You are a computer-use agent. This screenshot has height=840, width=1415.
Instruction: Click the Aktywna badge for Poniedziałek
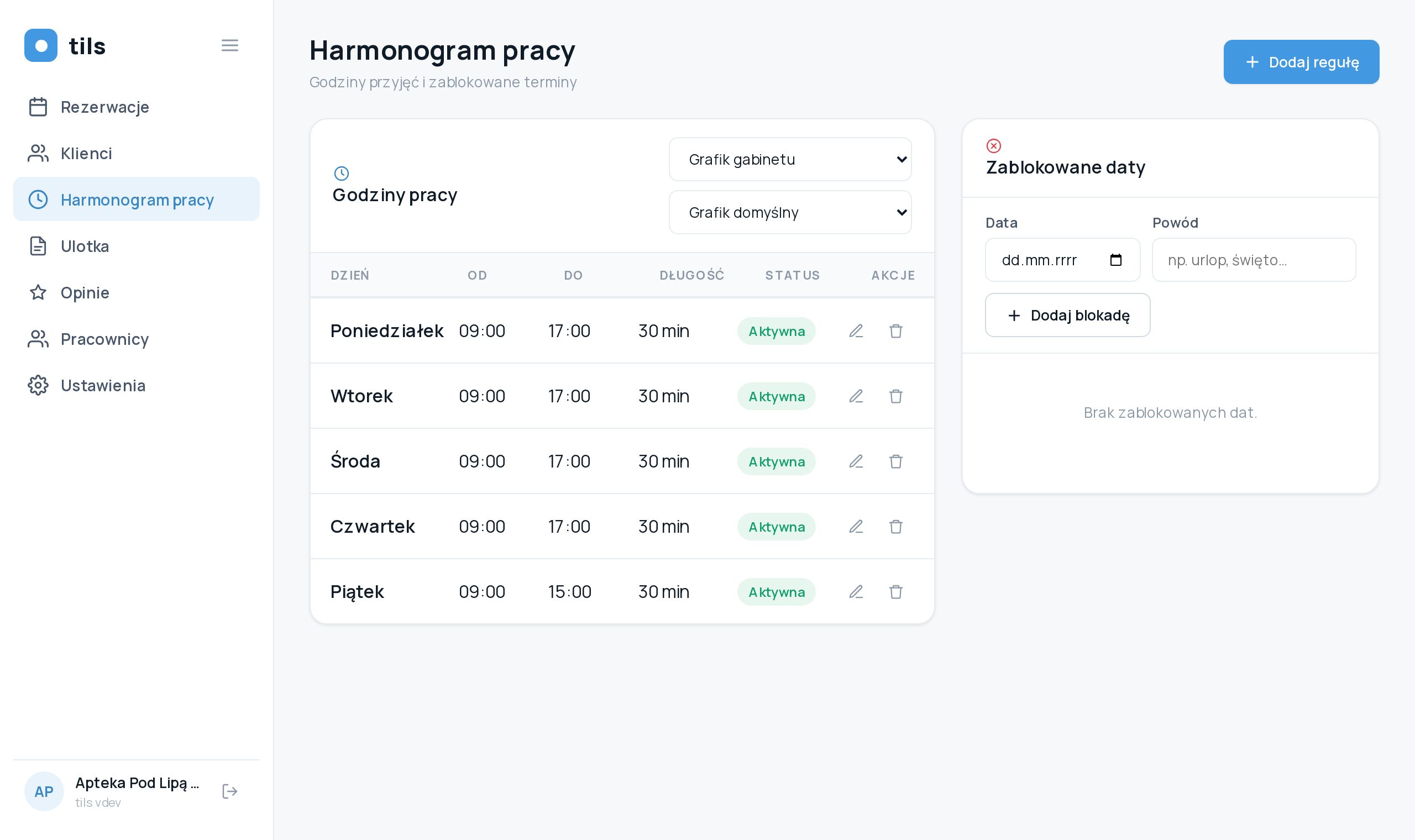point(776,331)
